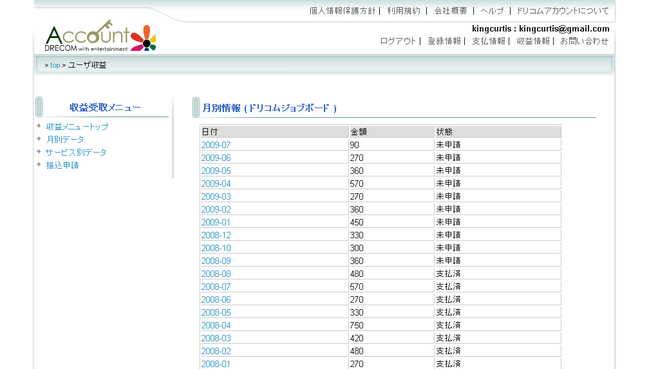Open 個人情報保護方針 link

tap(342, 11)
